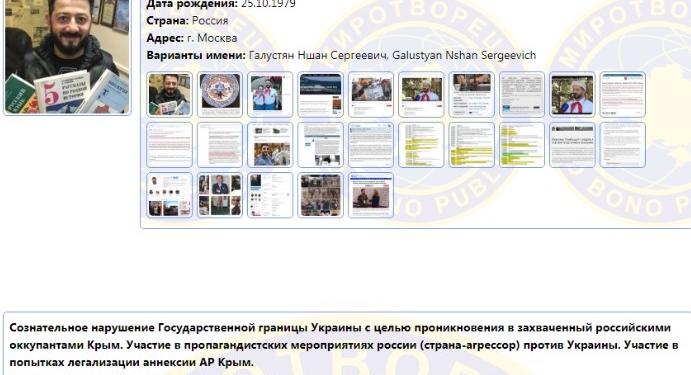This screenshot has width=691, height=375.
Task: Open thumbnail with dark photo above a details table
Action: point(472,94)
